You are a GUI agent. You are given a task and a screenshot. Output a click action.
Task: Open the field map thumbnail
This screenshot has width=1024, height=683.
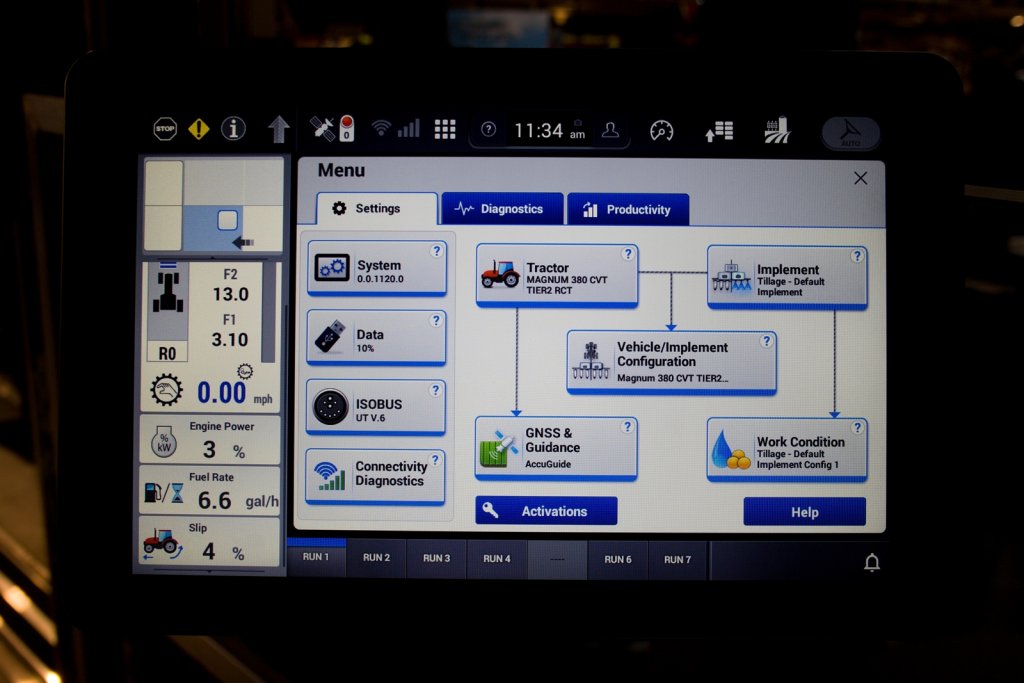coord(214,205)
